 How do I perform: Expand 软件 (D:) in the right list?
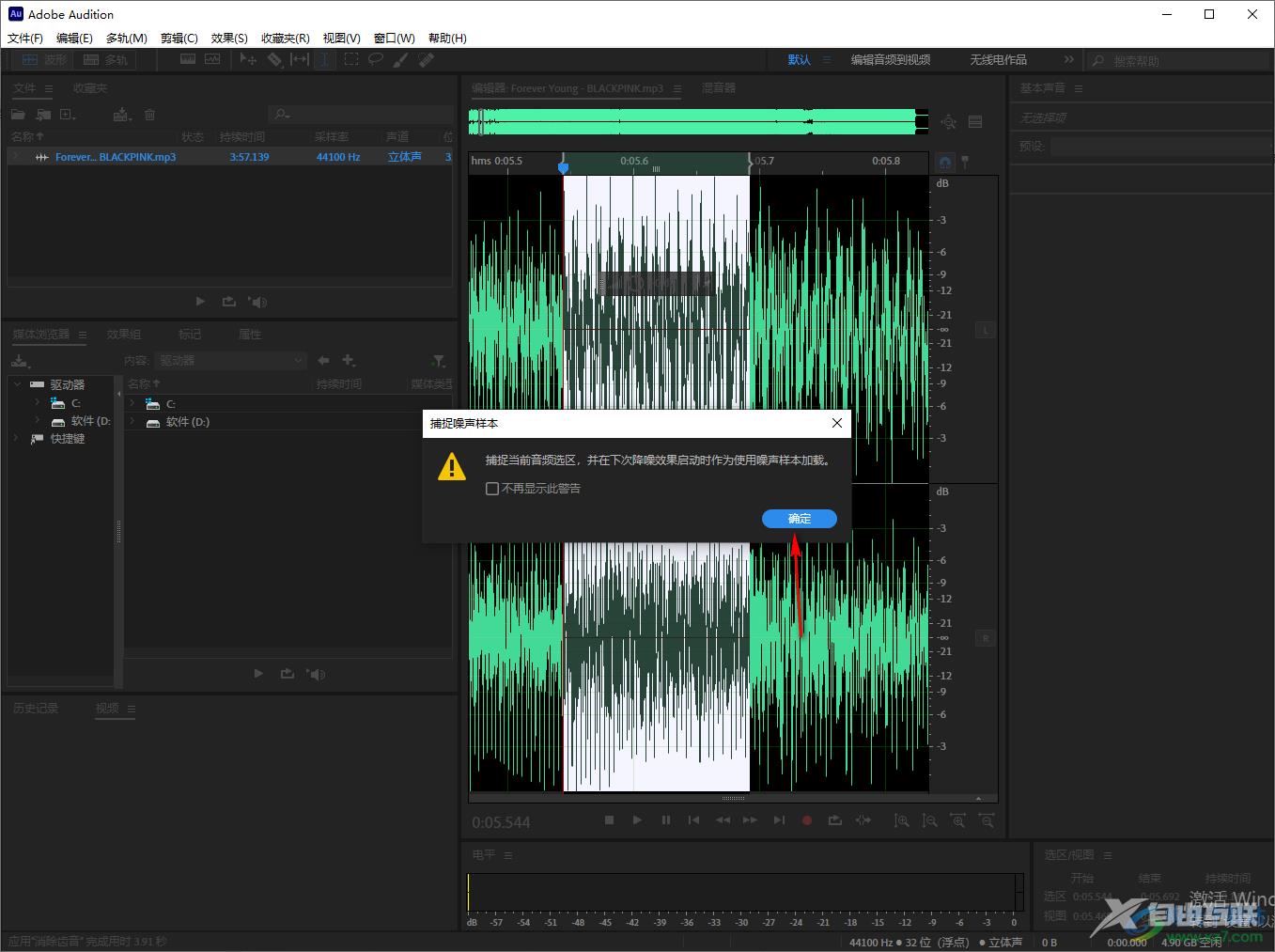click(x=132, y=422)
